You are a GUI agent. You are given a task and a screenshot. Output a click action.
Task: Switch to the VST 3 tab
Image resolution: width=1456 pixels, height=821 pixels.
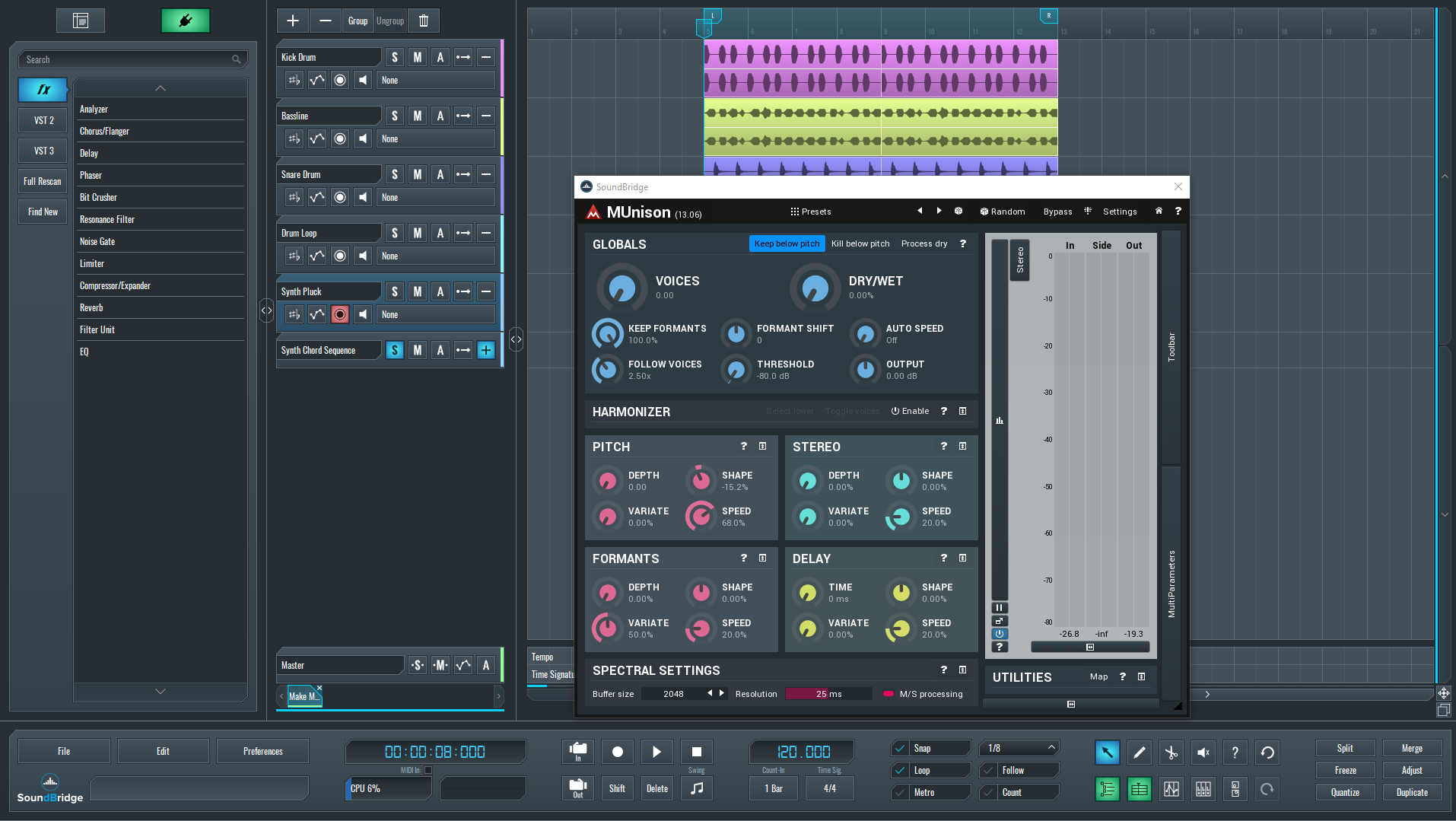pyautogui.click(x=43, y=151)
